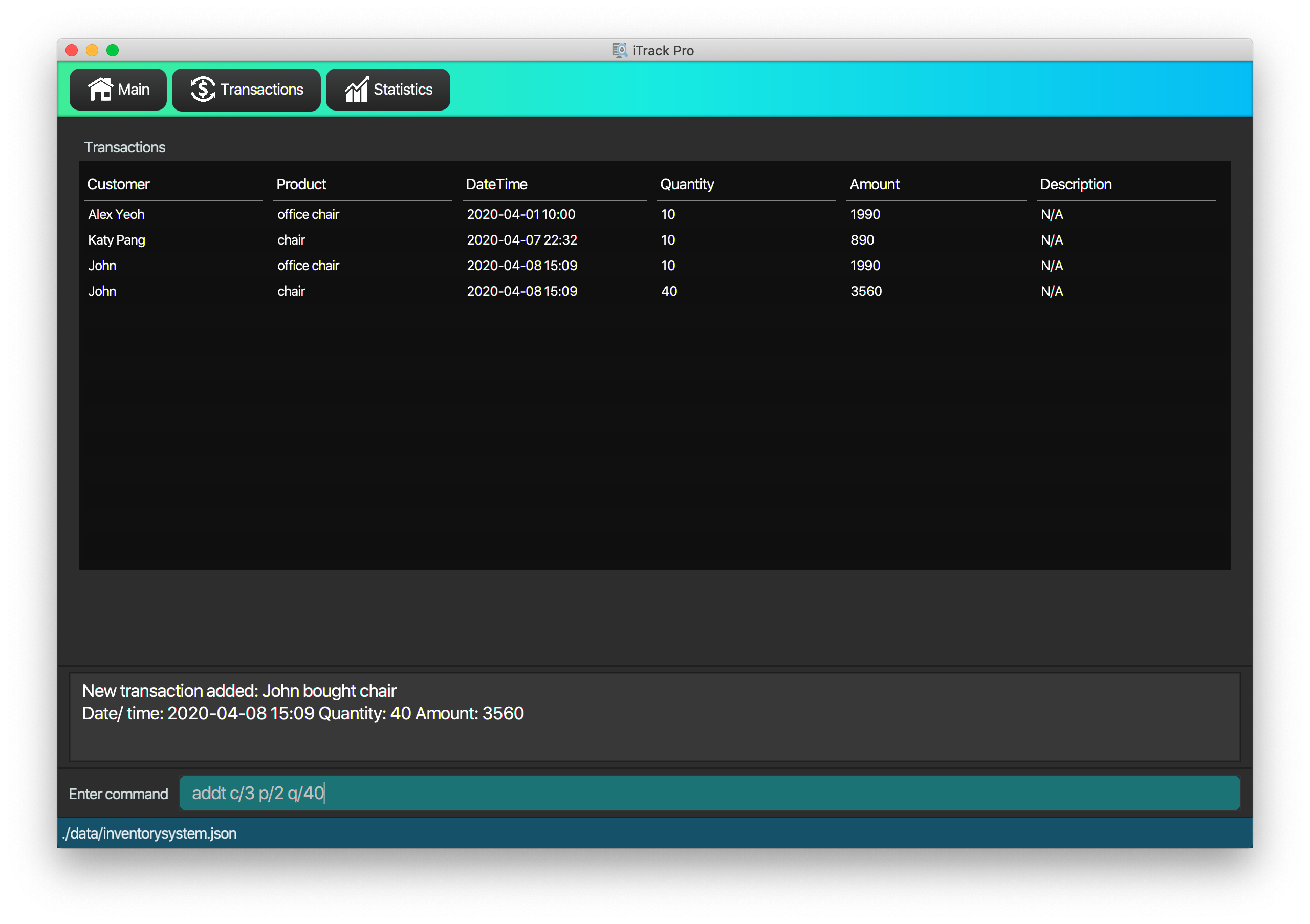Click the house icon on Main button

(x=100, y=90)
